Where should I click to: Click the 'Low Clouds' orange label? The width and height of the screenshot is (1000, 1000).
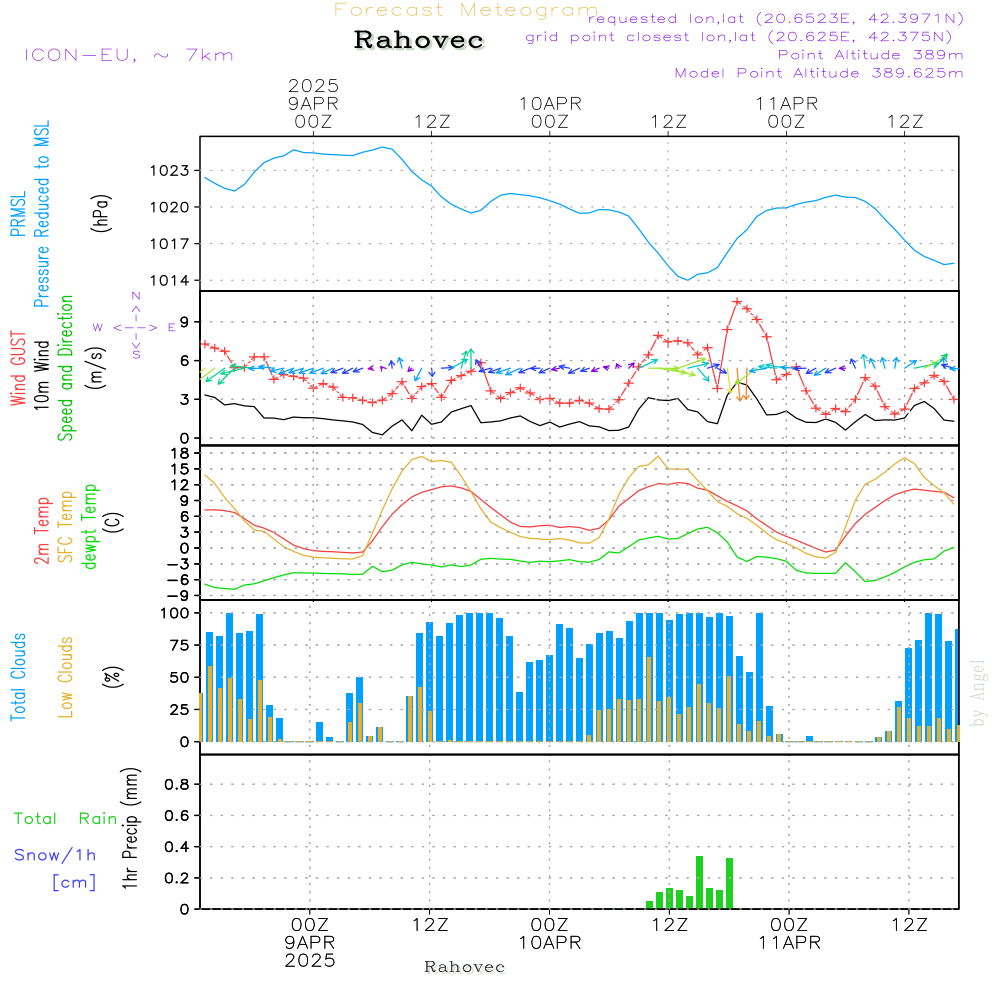tap(65, 677)
